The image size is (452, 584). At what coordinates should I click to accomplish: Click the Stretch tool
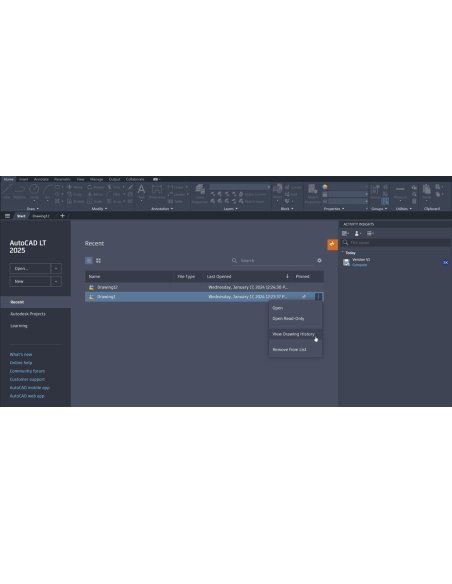(x=76, y=201)
